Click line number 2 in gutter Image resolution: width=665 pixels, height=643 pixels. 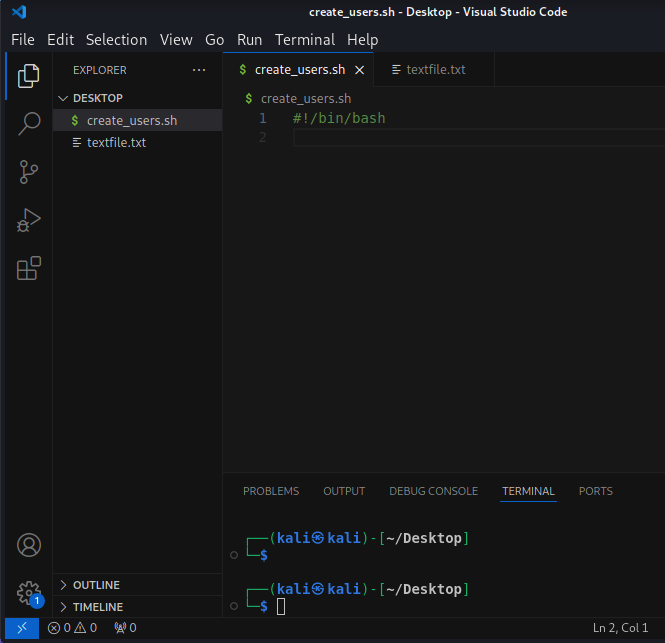[x=263, y=137]
